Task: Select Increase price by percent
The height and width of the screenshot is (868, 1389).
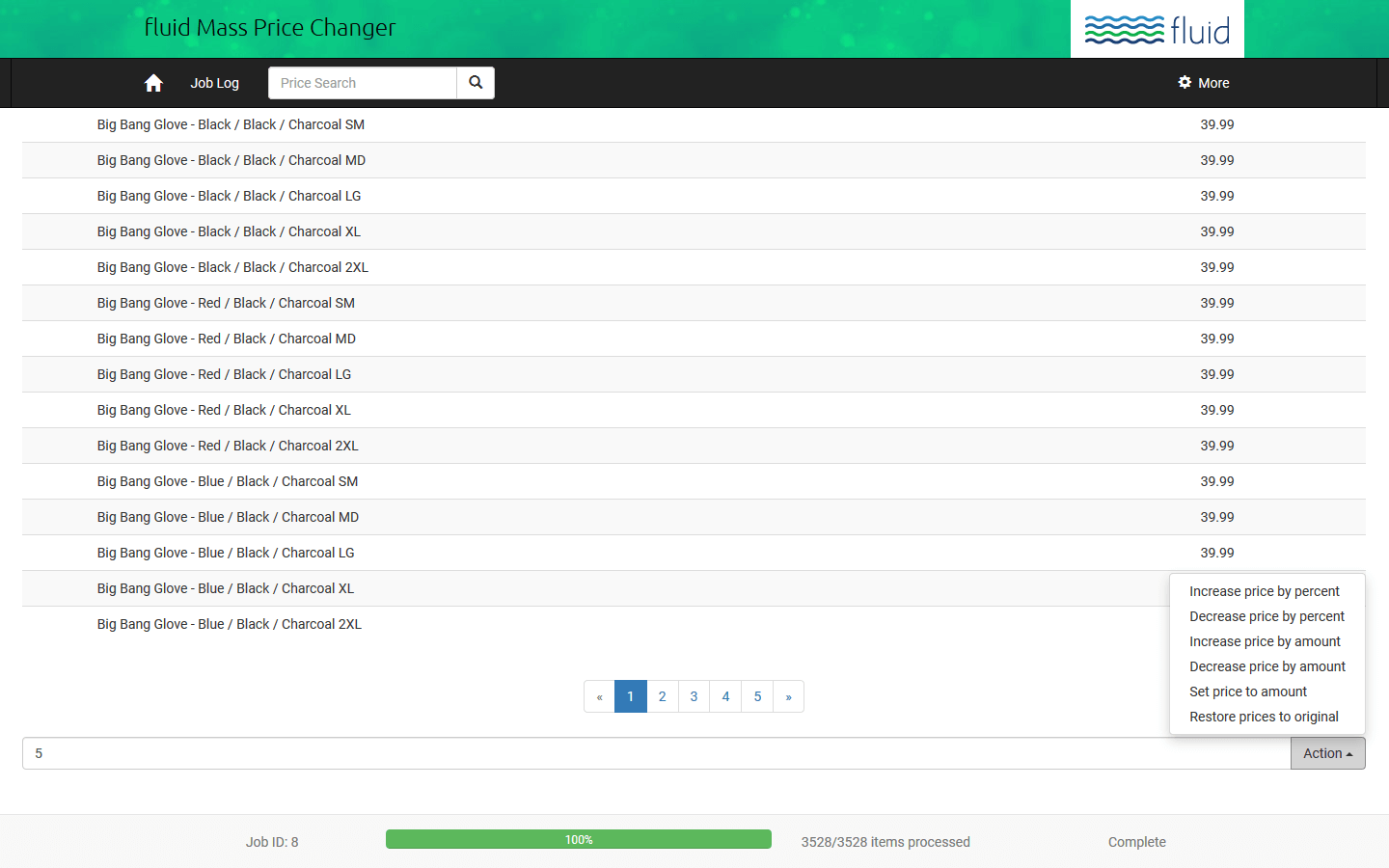Action: (1264, 591)
